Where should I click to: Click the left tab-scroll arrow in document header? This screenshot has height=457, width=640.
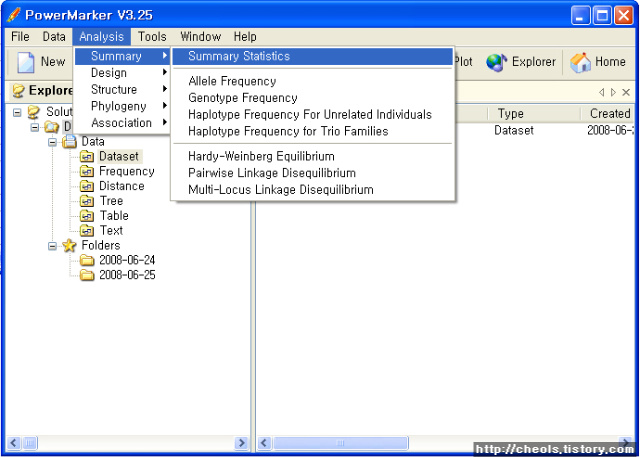tap(601, 93)
